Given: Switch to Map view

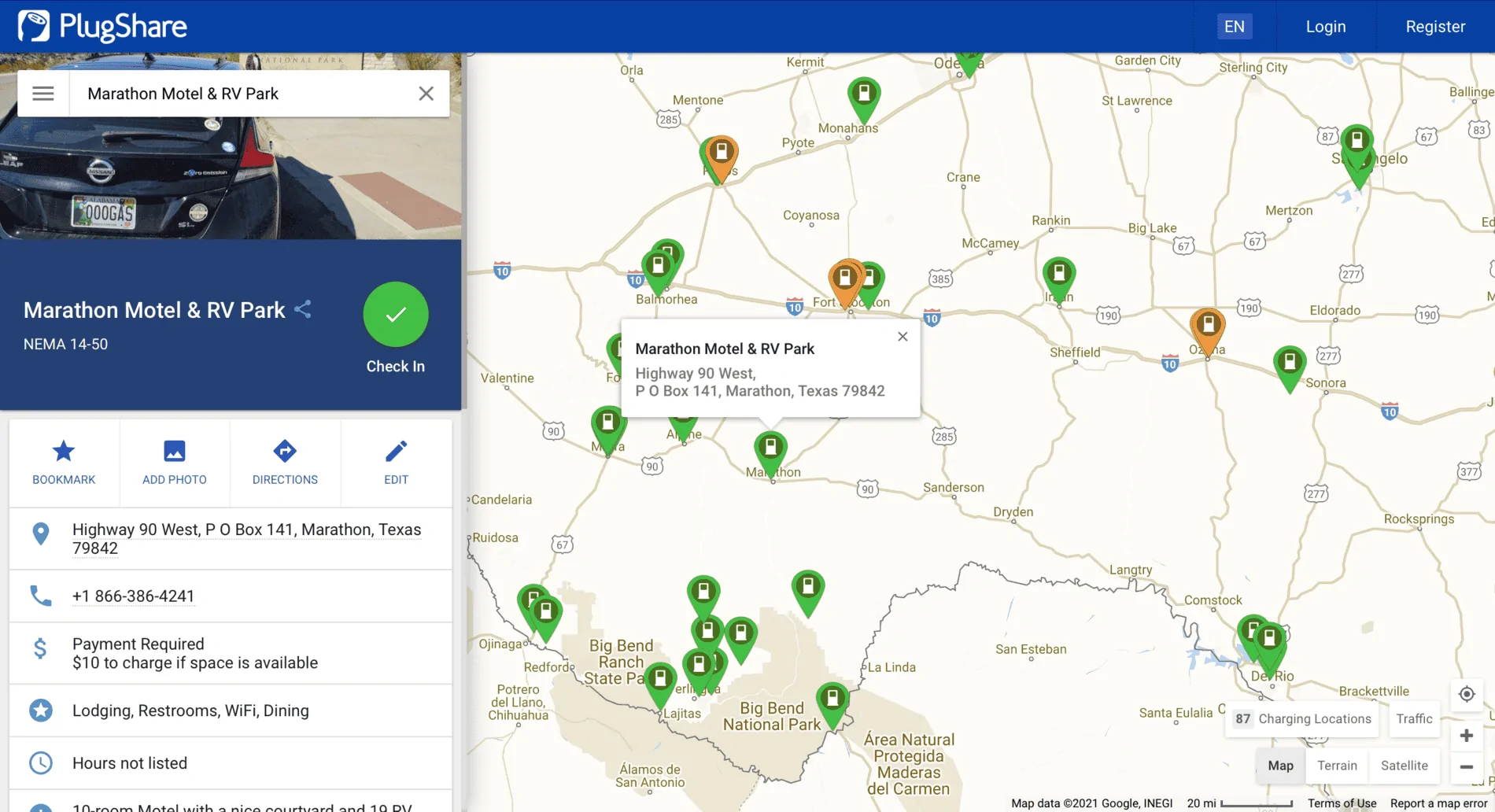Looking at the screenshot, I should coord(1280,766).
